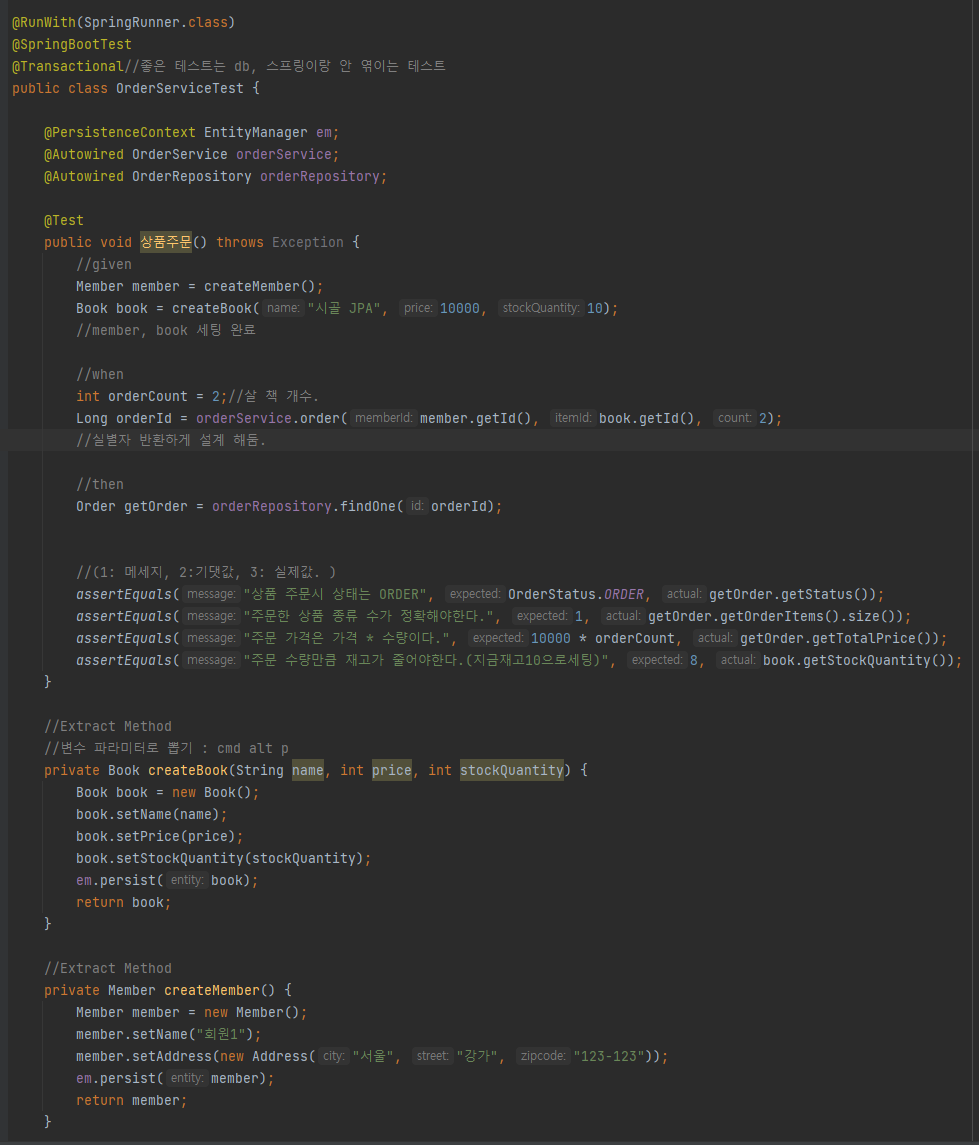Screen dimensions: 979x1145
Task: Click the new Book() expression
Action: pyautogui.click(x=212, y=792)
